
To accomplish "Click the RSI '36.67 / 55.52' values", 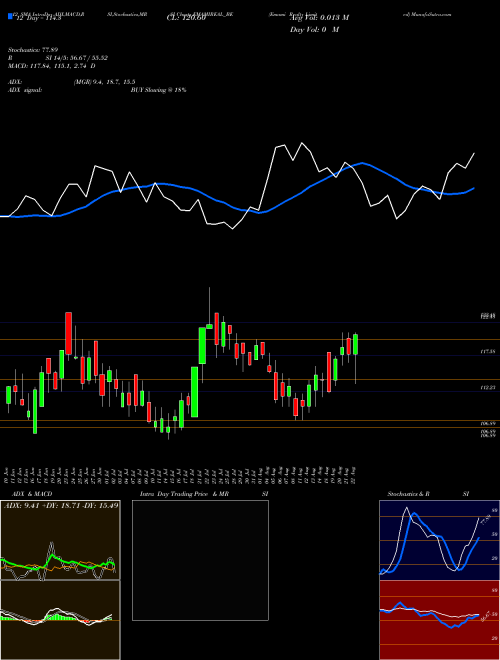I will tap(88, 58).
